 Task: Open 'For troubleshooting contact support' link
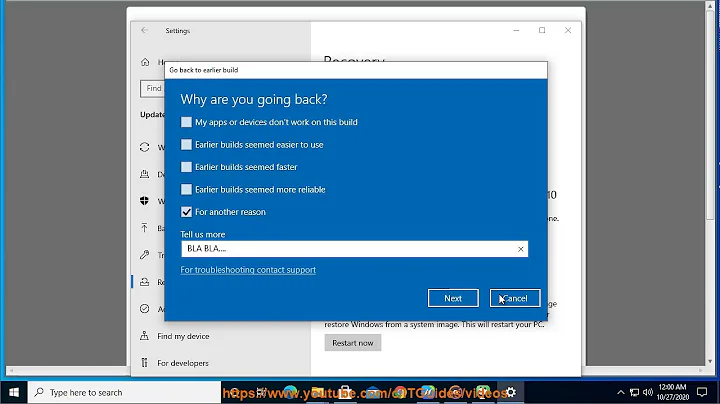coord(248,270)
